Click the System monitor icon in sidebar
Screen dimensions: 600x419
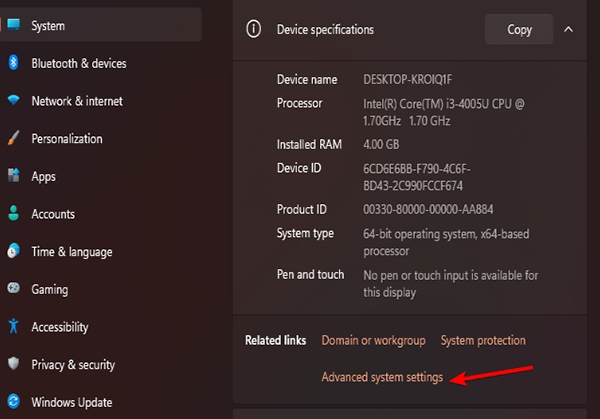coord(13,25)
